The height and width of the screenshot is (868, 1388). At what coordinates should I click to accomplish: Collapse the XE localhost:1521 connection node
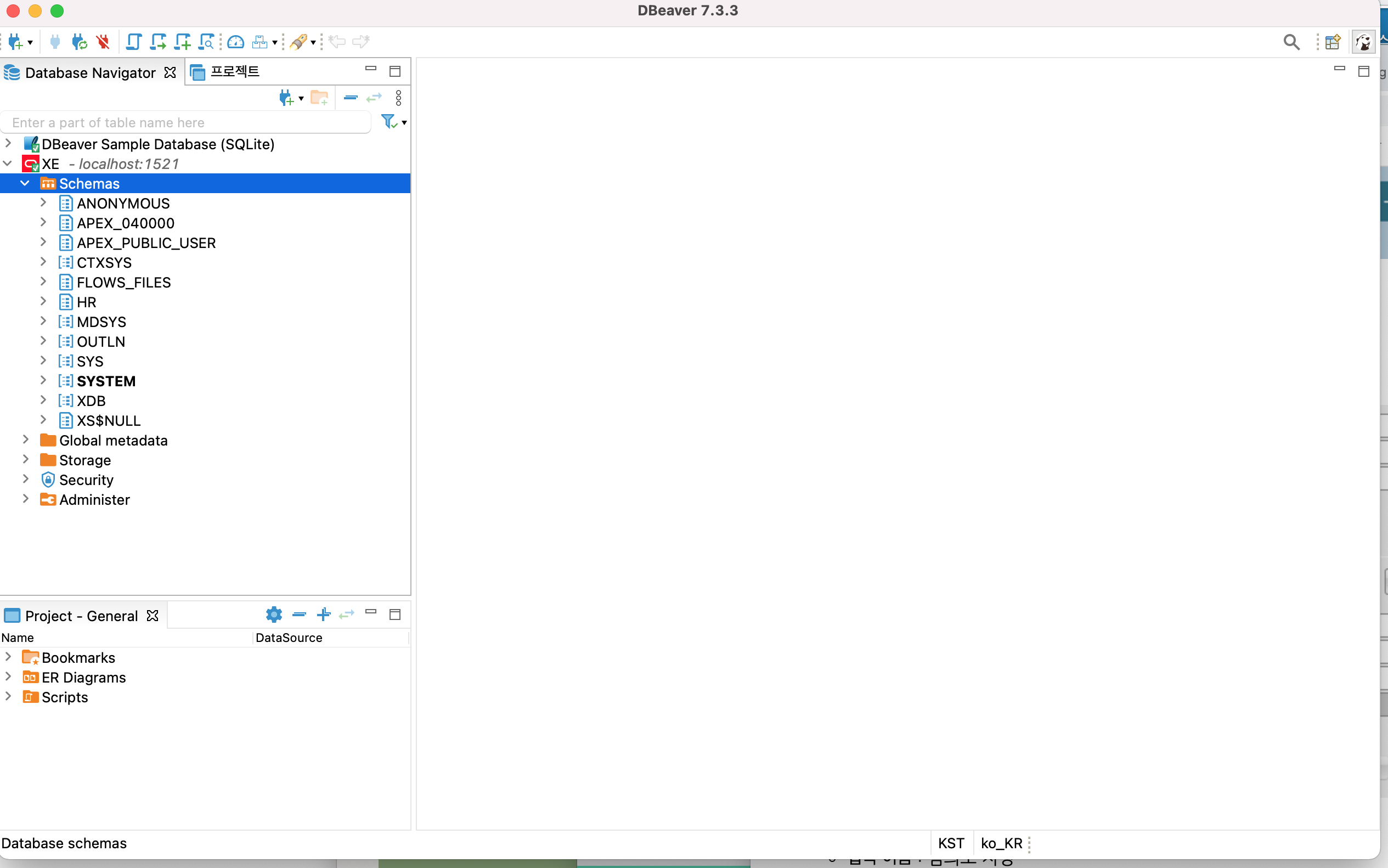point(8,164)
